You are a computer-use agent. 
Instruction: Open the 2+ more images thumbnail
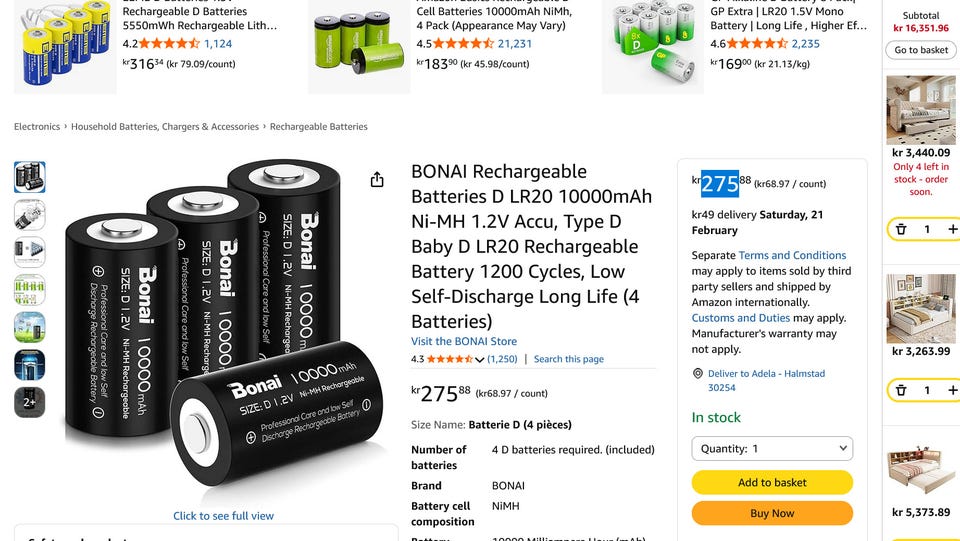tap(29, 402)
